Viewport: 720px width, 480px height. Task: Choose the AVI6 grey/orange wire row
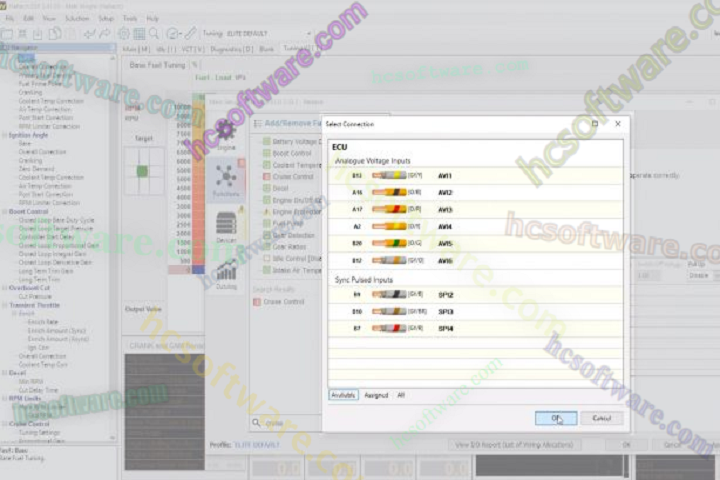pos(475,260)
